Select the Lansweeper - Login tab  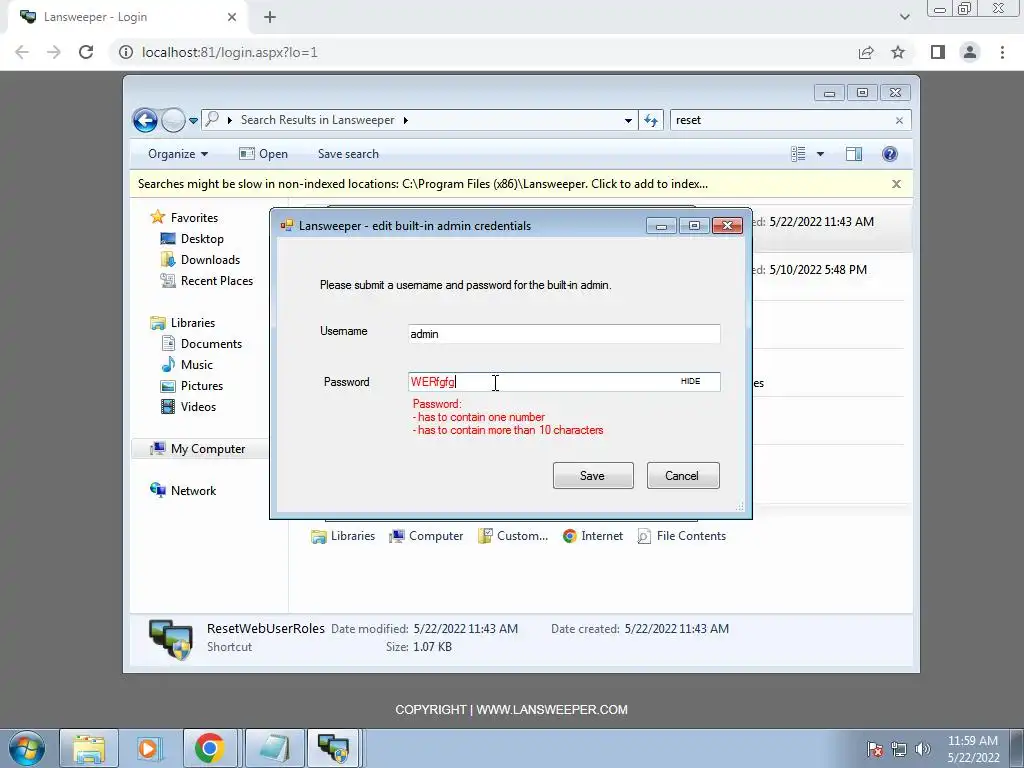coord(127,17)
